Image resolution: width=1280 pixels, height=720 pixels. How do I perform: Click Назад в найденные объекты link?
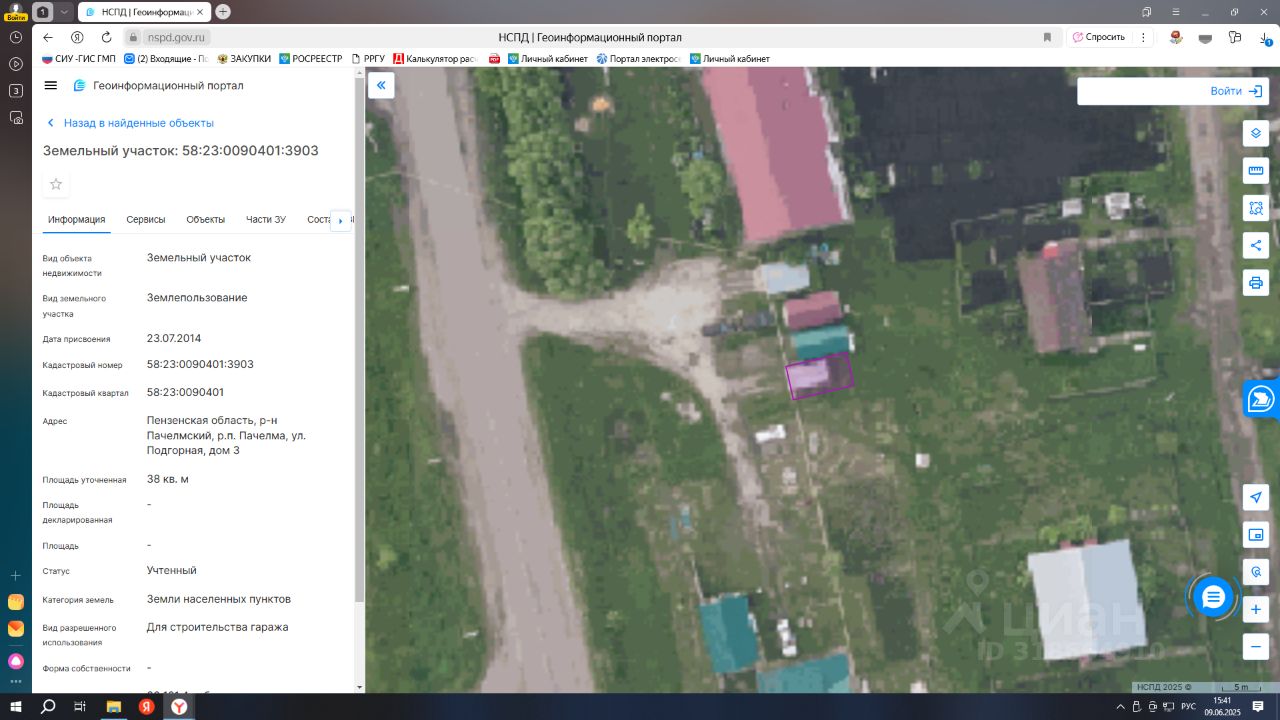tap(130, 123)
